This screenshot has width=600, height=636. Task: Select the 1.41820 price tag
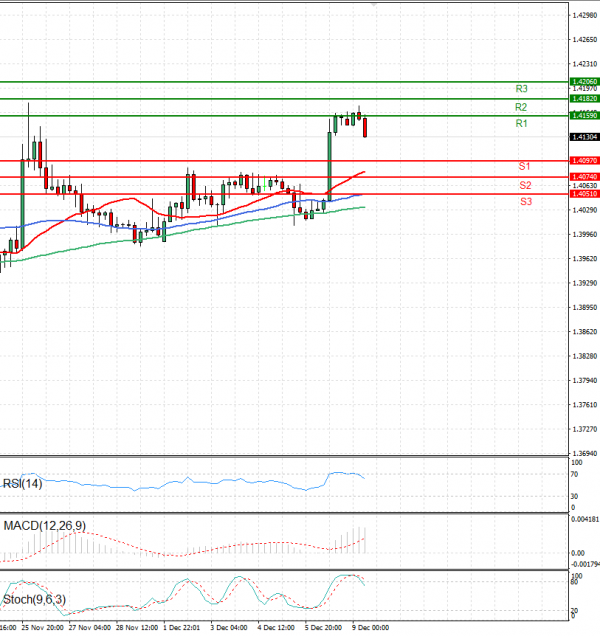tap(585, 99)
